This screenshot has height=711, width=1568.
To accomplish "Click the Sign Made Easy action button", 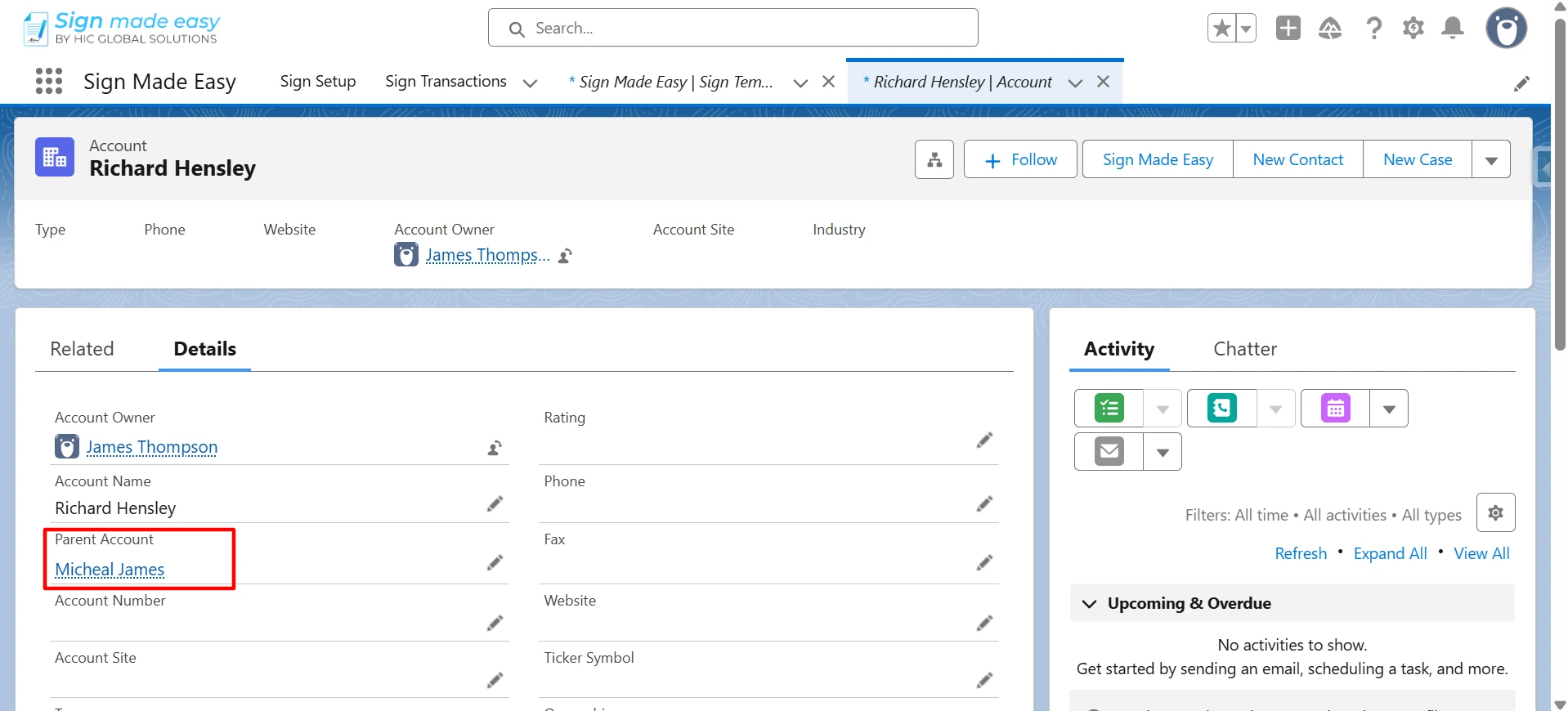I will (x=1158, y=159).
